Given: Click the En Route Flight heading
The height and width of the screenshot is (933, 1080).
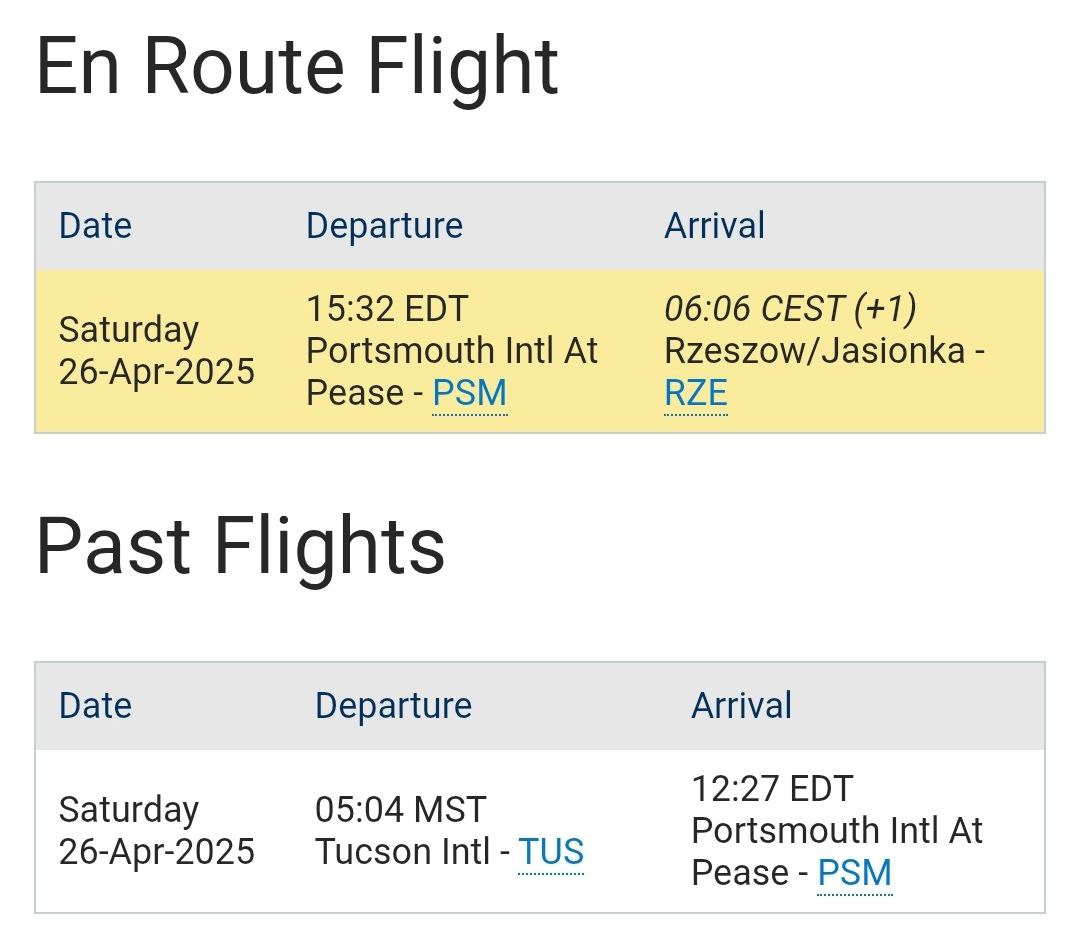Looking at the screenshot, I should 297,68.
